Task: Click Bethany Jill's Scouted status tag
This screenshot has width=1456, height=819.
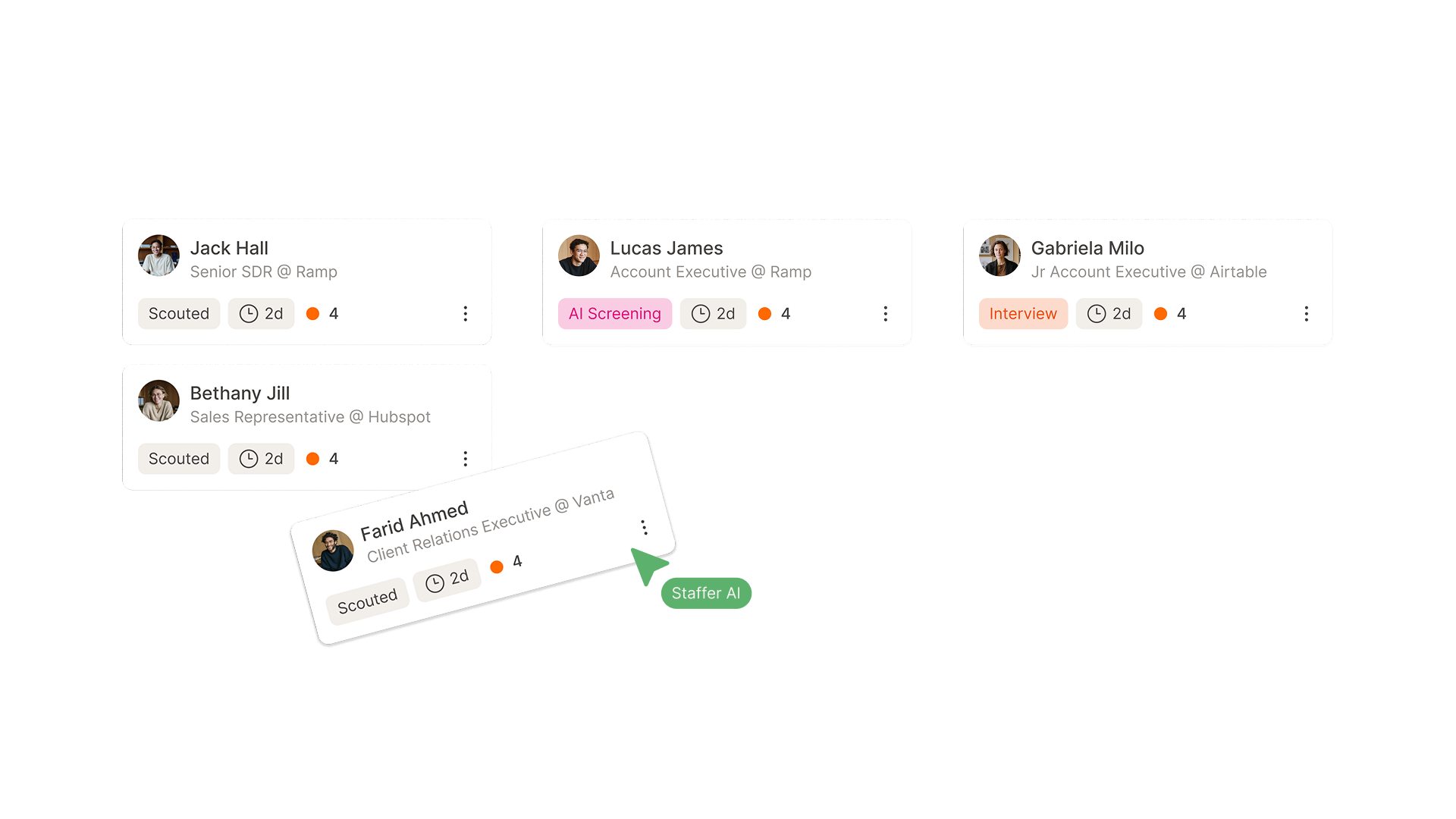Action: point(179,459)
